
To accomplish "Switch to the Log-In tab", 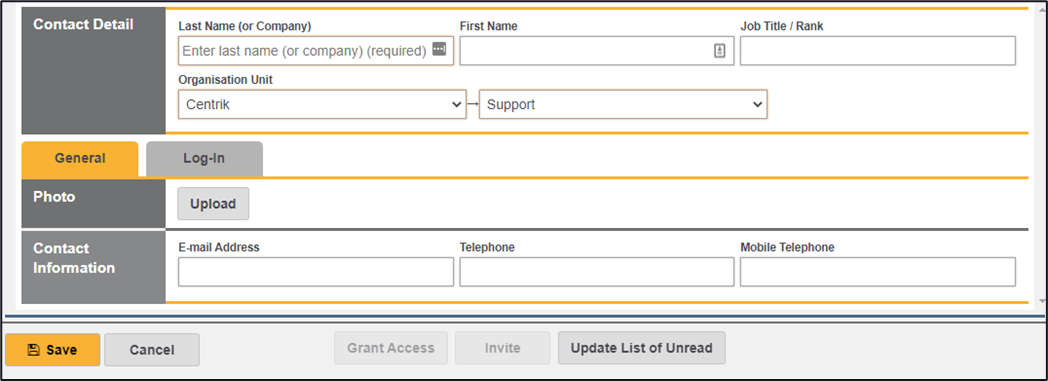I will coord(204,159).
